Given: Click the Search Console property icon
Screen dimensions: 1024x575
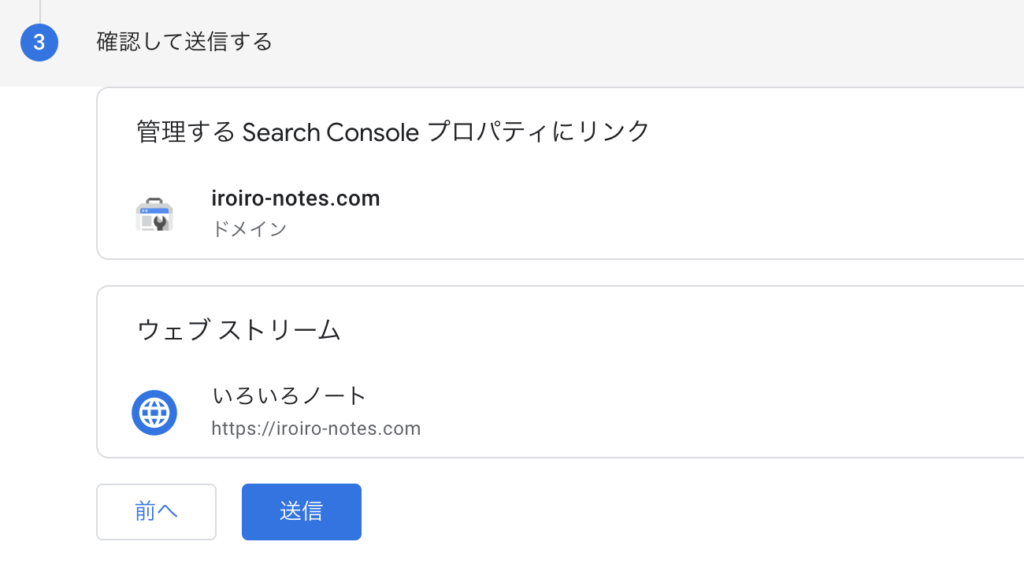Looking at the screenshot, I should click(154, 213).
